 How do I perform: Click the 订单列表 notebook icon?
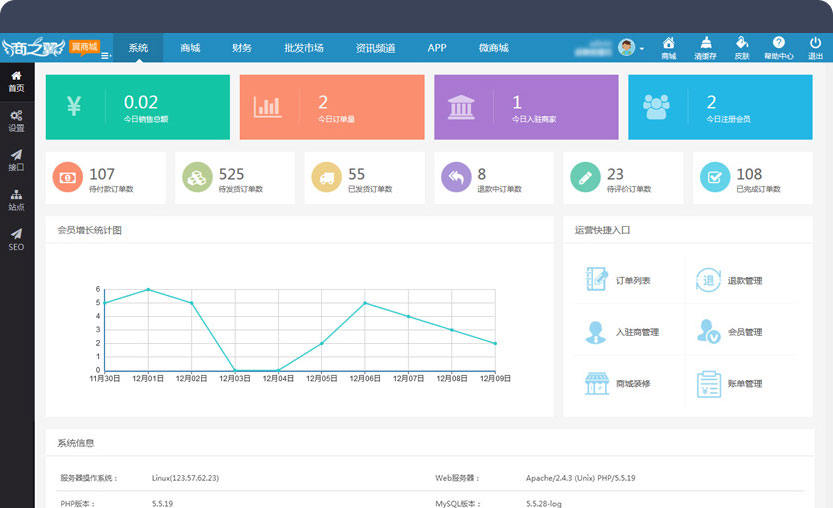click(x=597, y=280)
